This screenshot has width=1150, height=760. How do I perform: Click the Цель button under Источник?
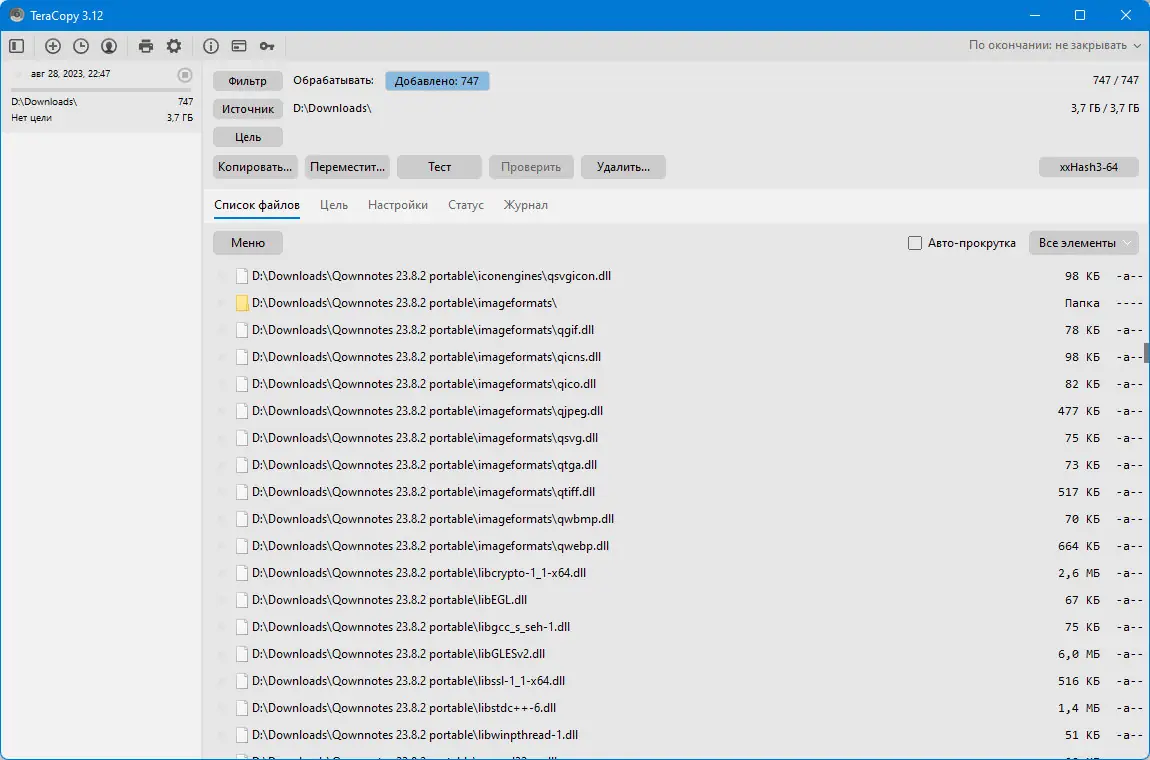click(x=248, y=137)
